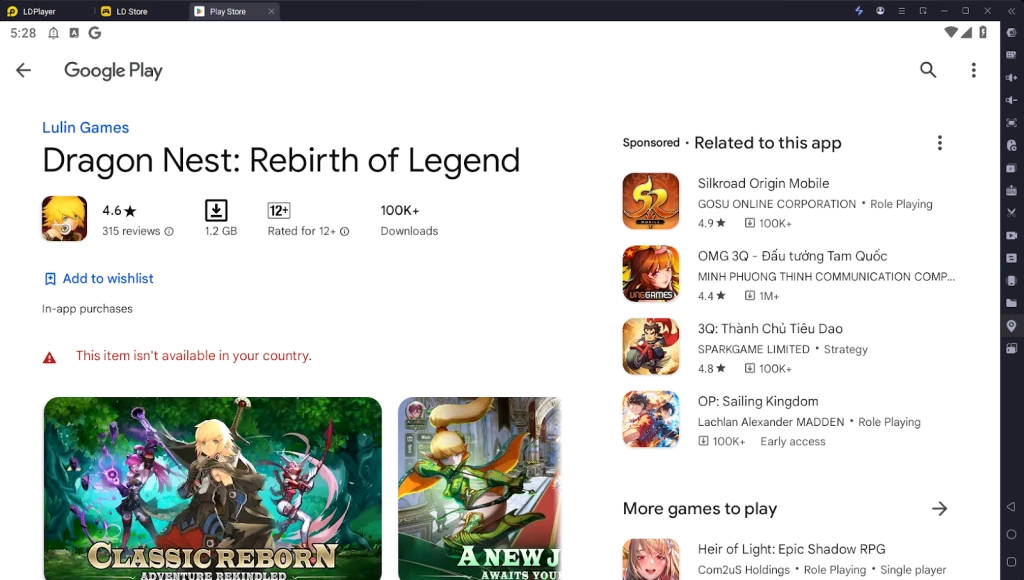Select the 100K+ Downloads text
This screenshot has height=580, width=1024.
pyautogui.click(x=409, y=220)
